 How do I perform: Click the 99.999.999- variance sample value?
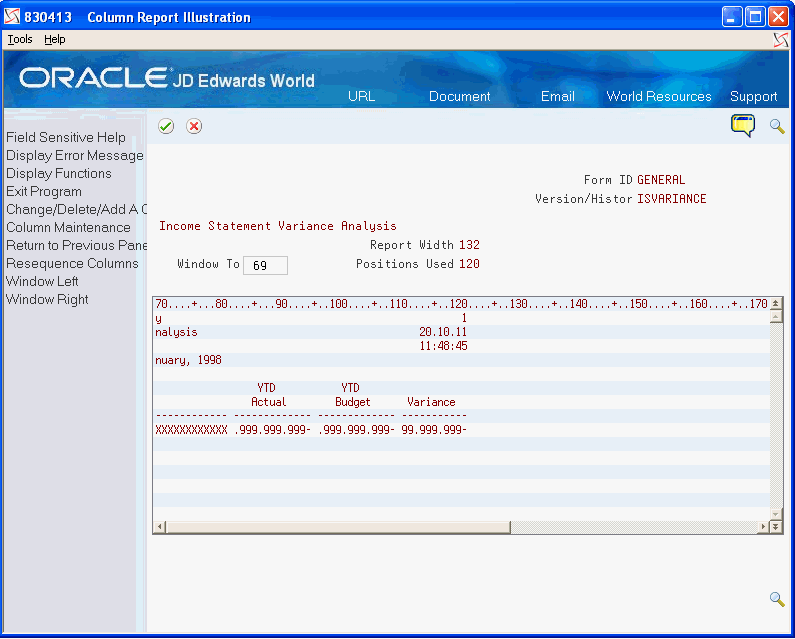(x=434, y=430)
